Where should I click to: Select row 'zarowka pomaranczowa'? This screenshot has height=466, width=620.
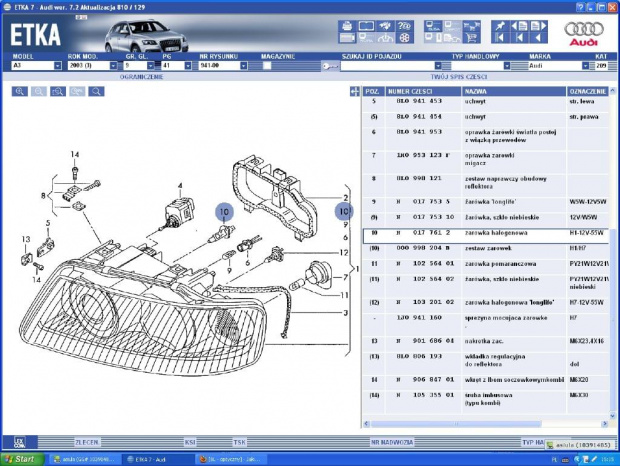pyautogui.click(x=486, y=266)
